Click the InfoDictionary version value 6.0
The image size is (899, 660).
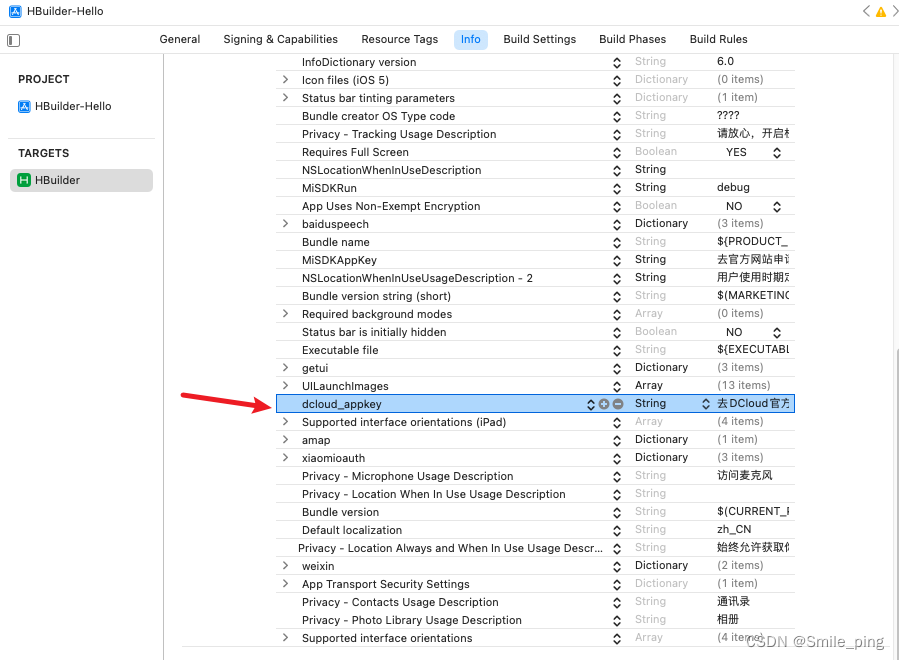point(725,61)
